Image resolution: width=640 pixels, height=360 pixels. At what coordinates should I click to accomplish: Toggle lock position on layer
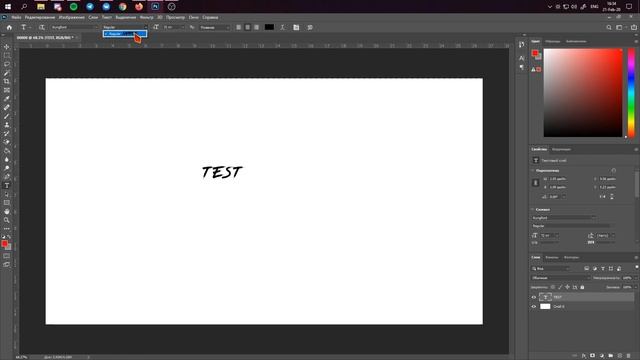coord(567,287)
